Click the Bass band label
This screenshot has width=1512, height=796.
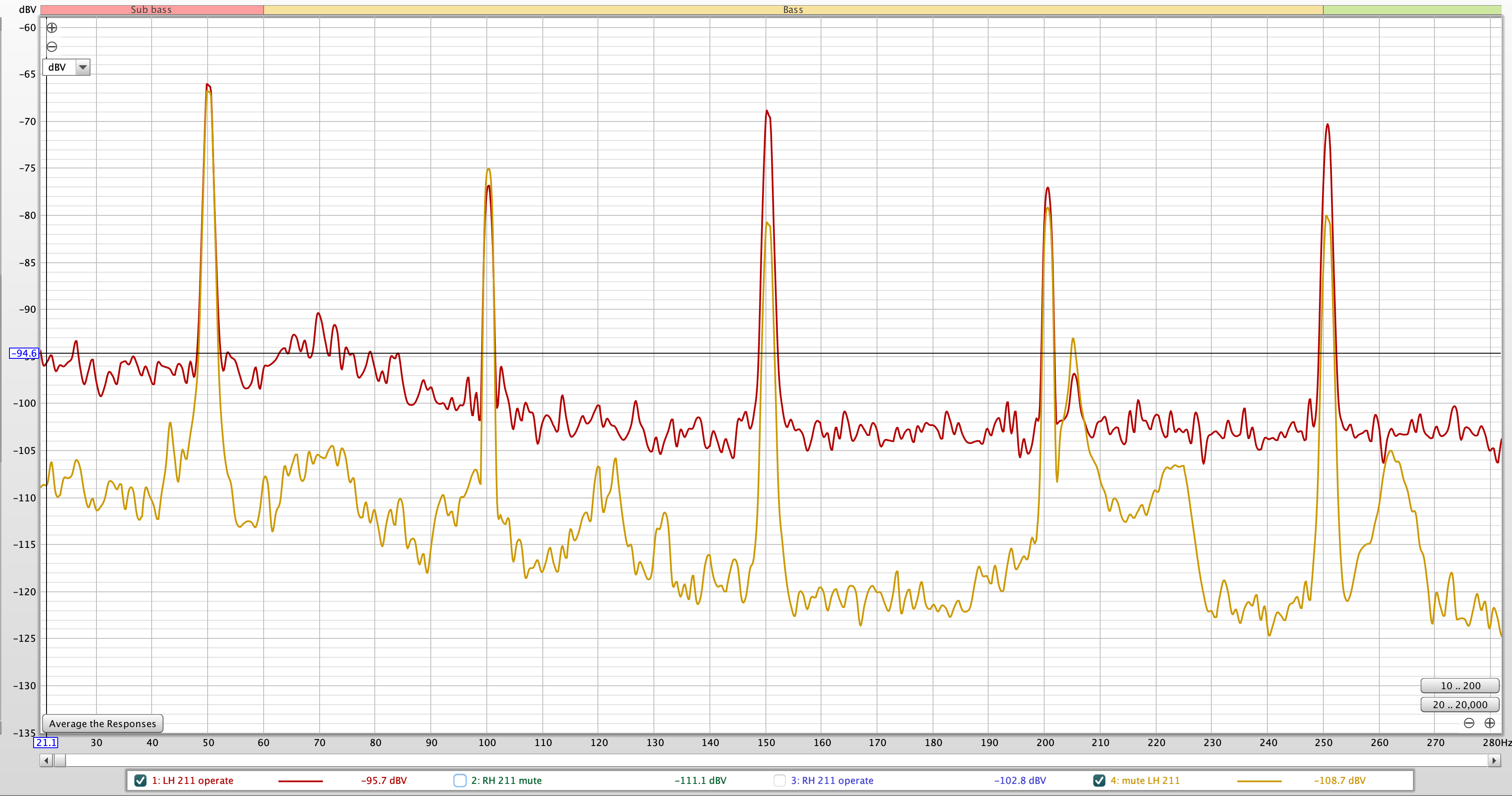coord(793,9)
